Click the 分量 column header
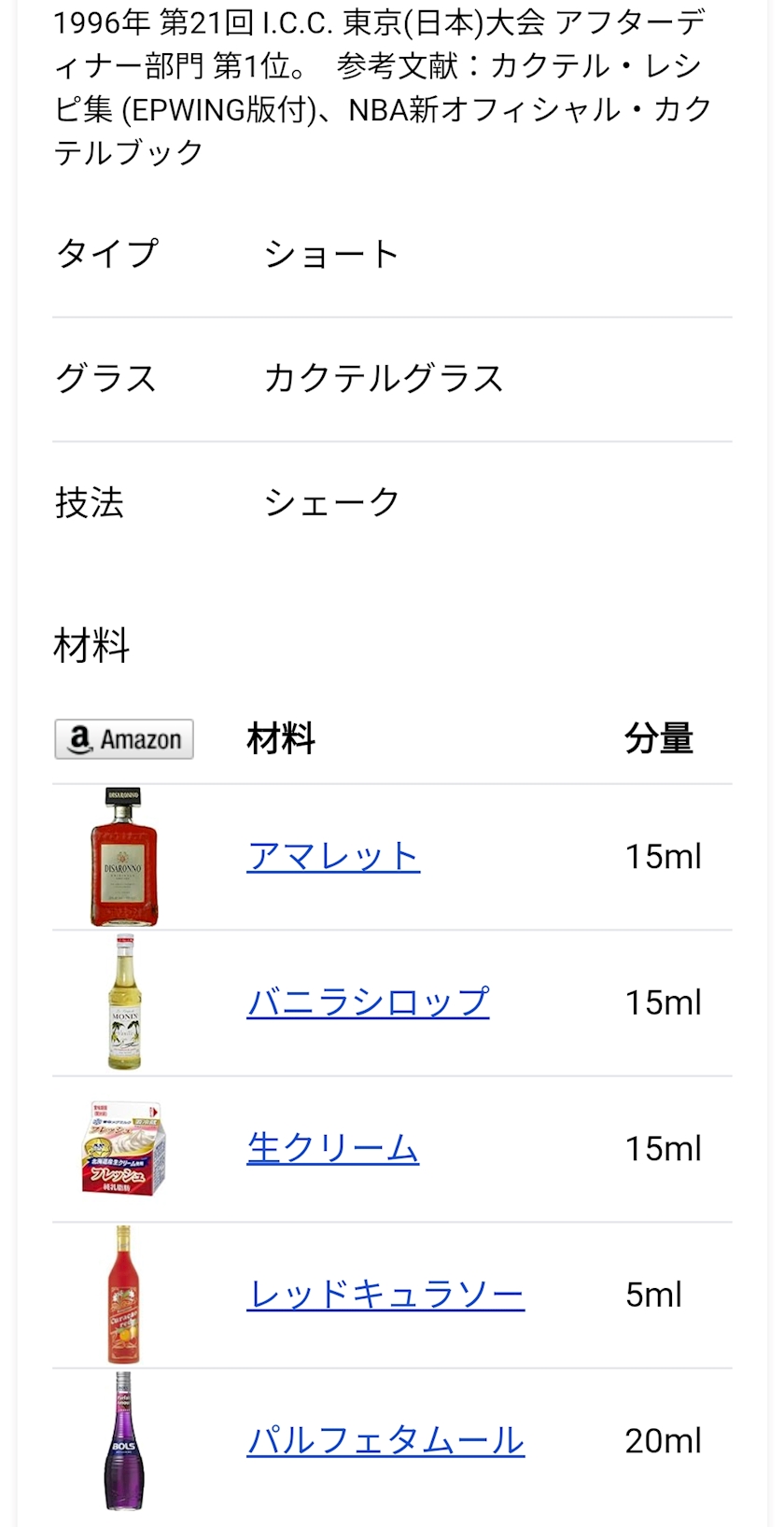 (x=659, y=739)
